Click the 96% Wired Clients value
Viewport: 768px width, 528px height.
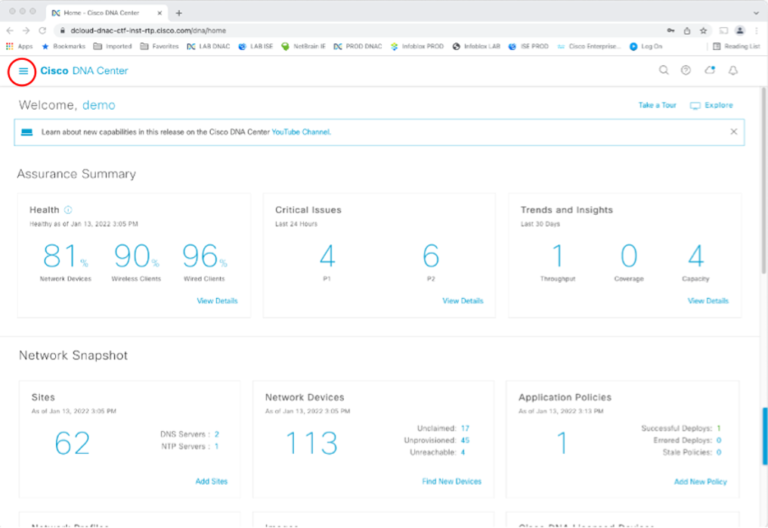click(205, 256)
